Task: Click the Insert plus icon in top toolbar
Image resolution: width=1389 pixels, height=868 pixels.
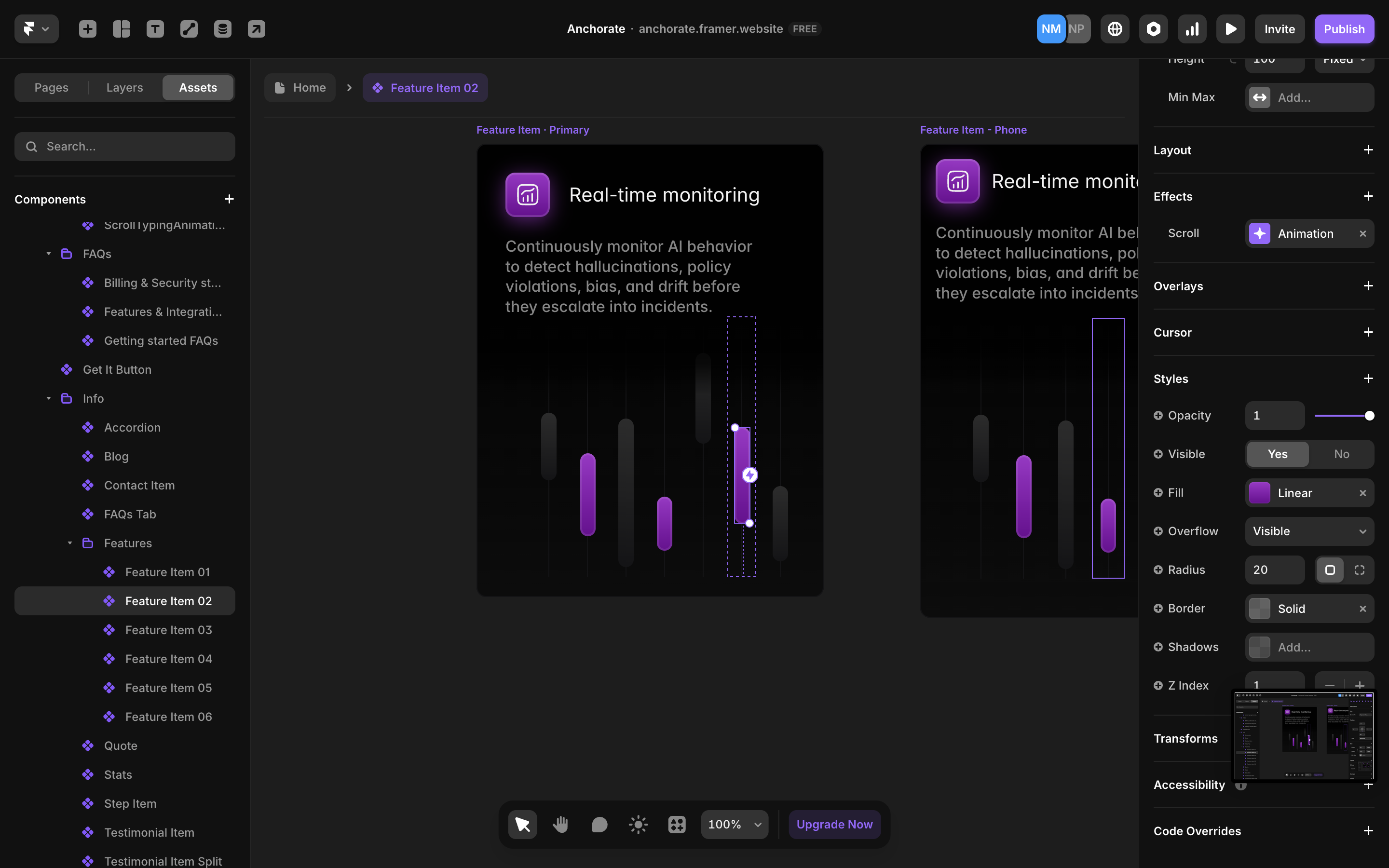Action: point(87,29)
